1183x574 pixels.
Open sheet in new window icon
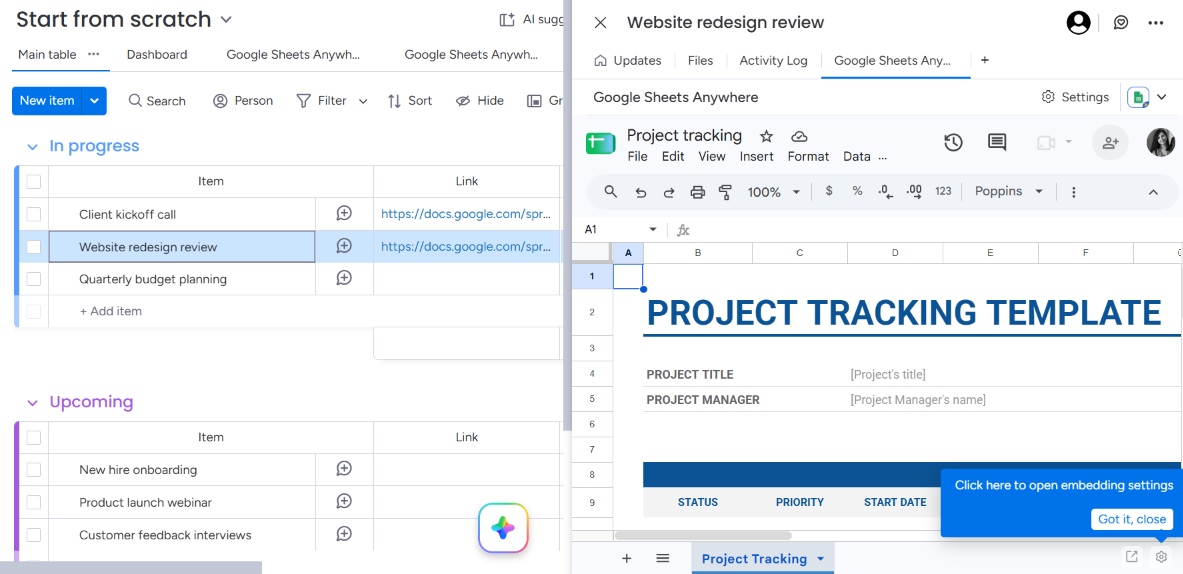click(x=1131, y=557)
